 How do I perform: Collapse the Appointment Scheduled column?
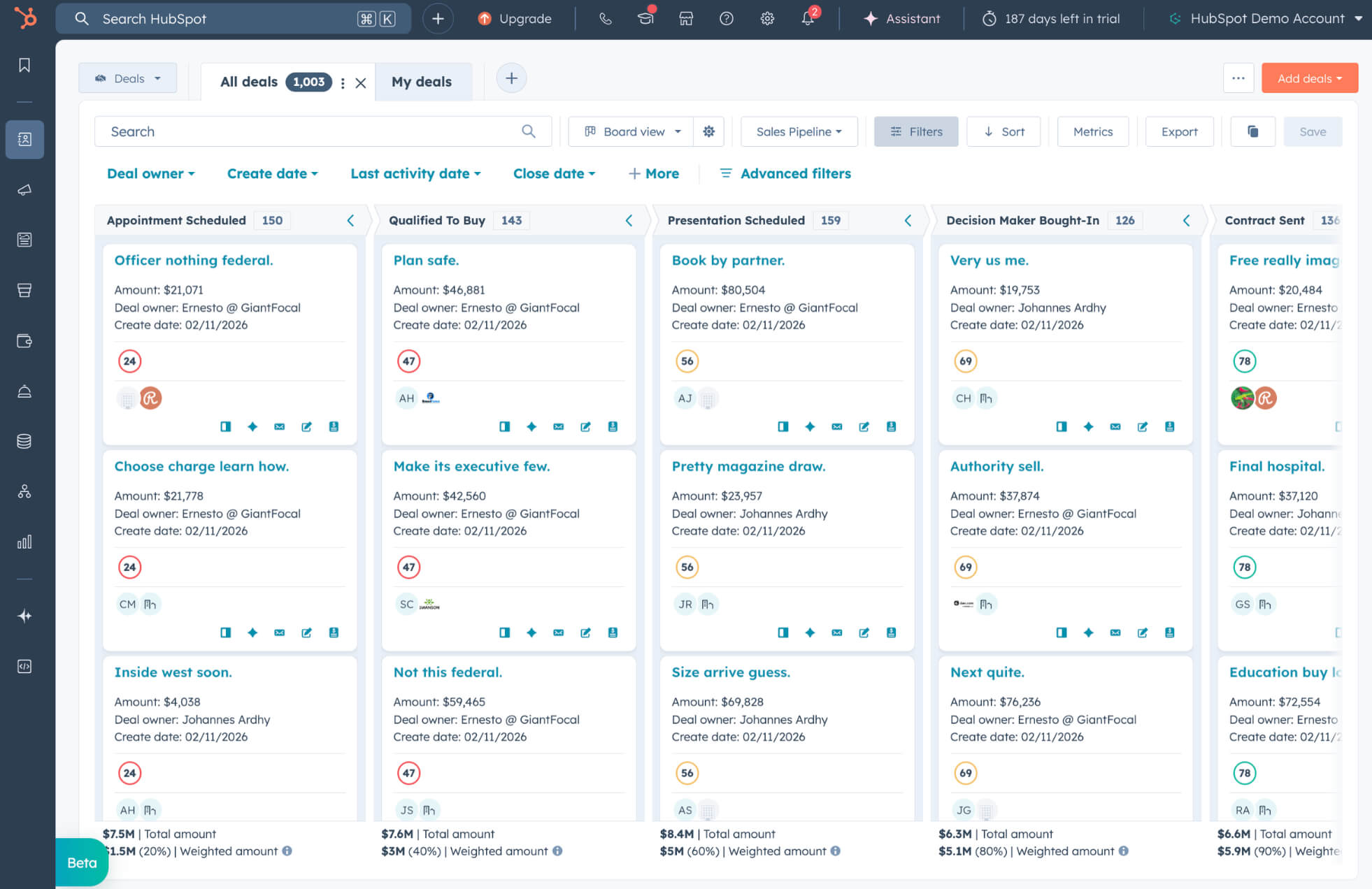350,220
